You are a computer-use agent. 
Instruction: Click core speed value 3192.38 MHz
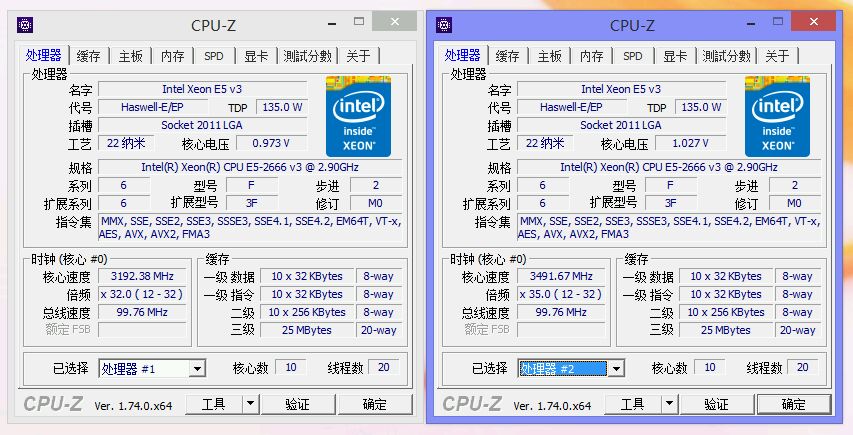tap(142, 276)
